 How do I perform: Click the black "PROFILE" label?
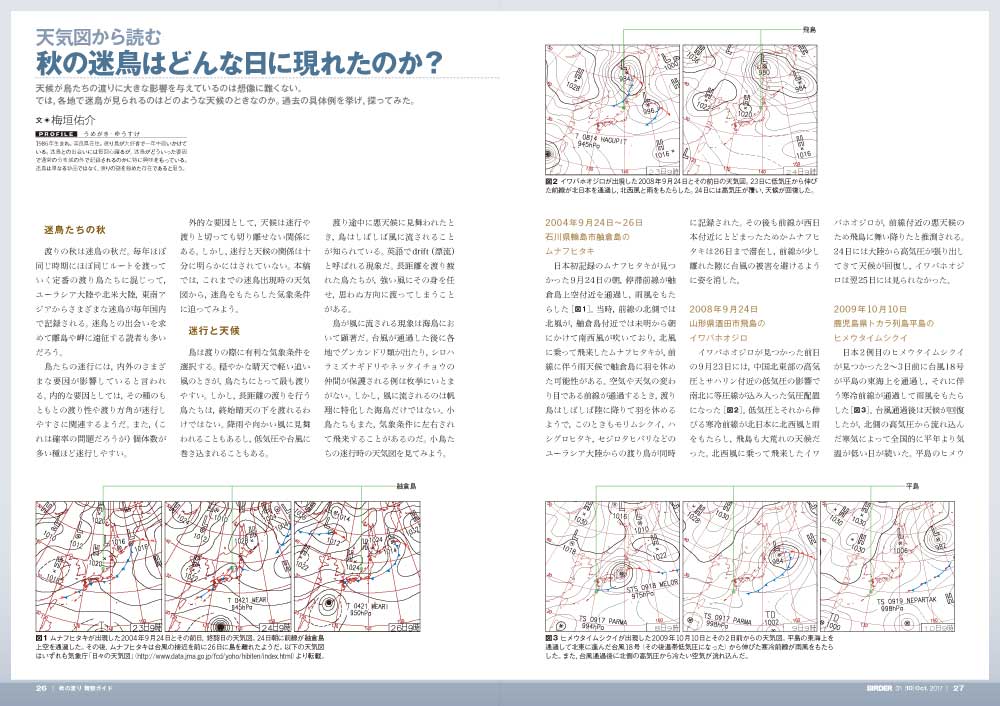pos(57,135)
